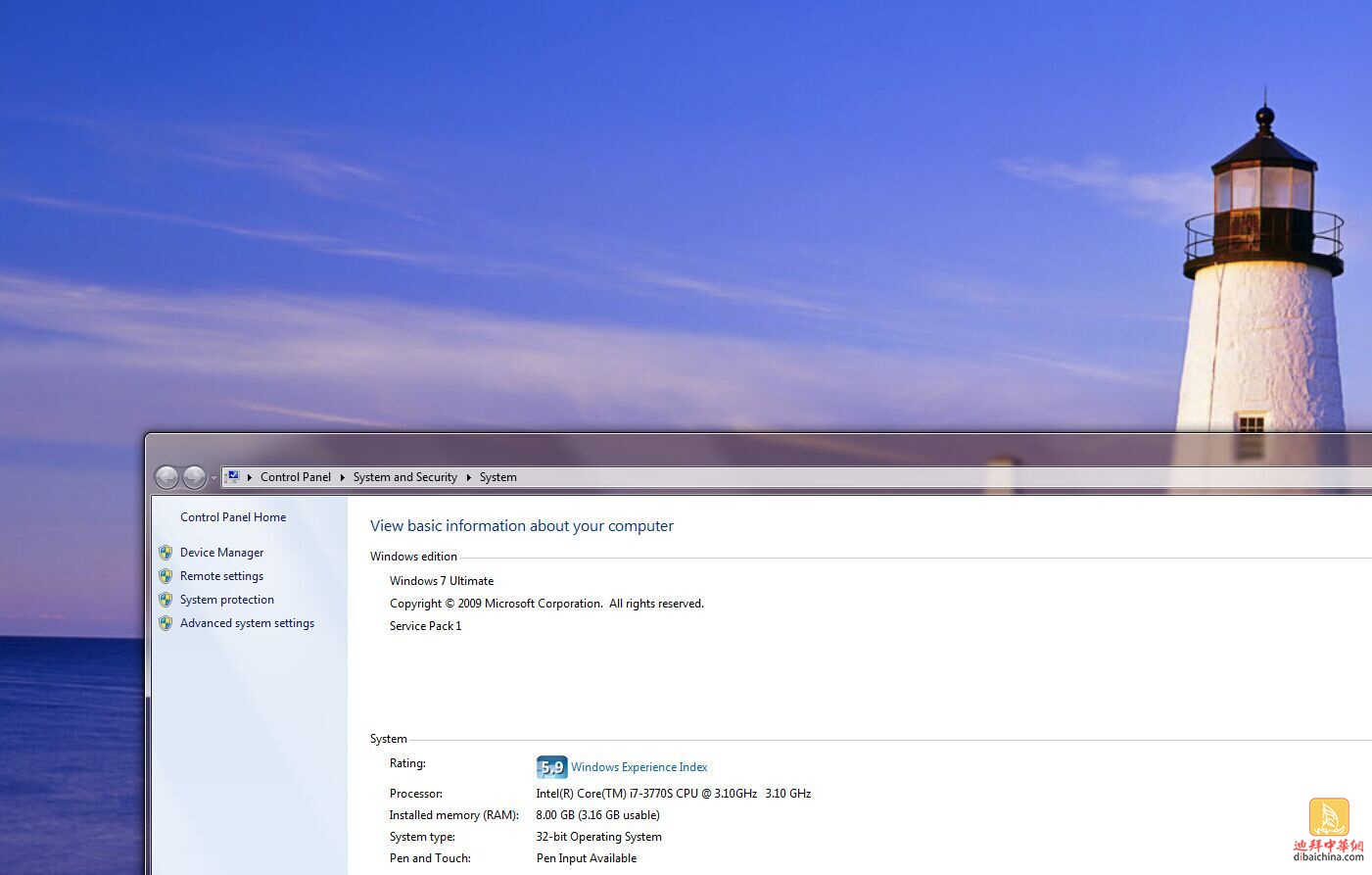Open the System protection link
This screenshot has width=1372, height=875.
pyautogui.click(x=227, y=600)
